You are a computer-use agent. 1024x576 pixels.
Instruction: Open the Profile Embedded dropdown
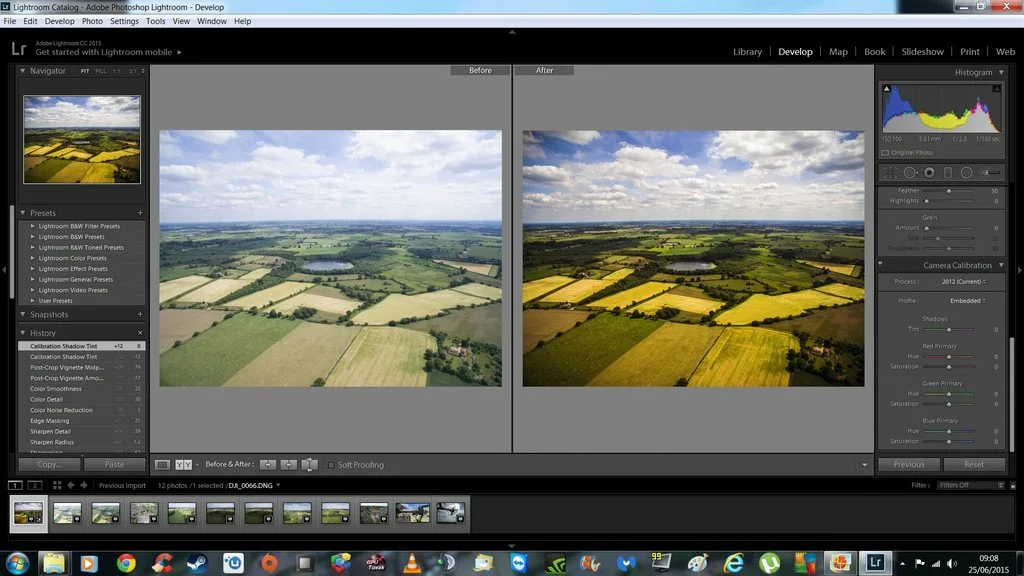[968, 300]
